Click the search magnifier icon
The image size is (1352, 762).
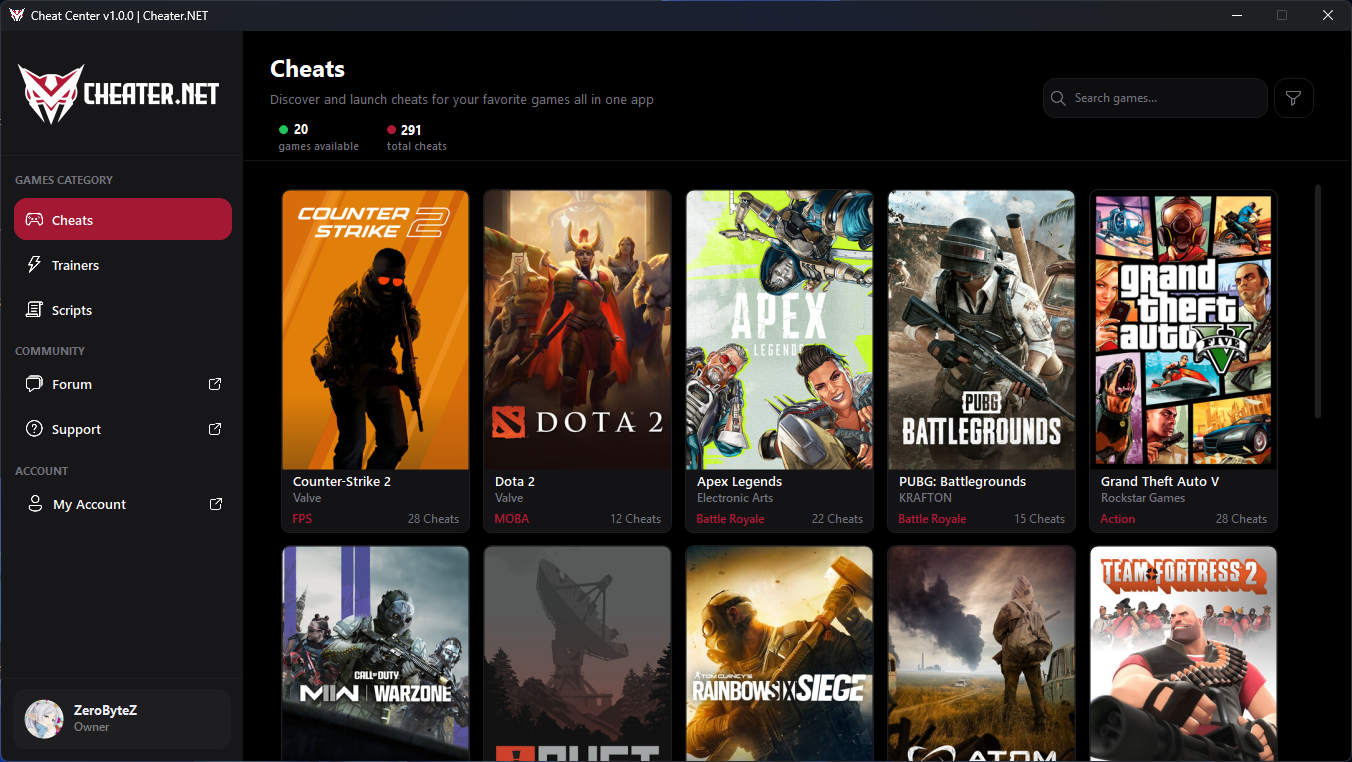click(1059, 98)
